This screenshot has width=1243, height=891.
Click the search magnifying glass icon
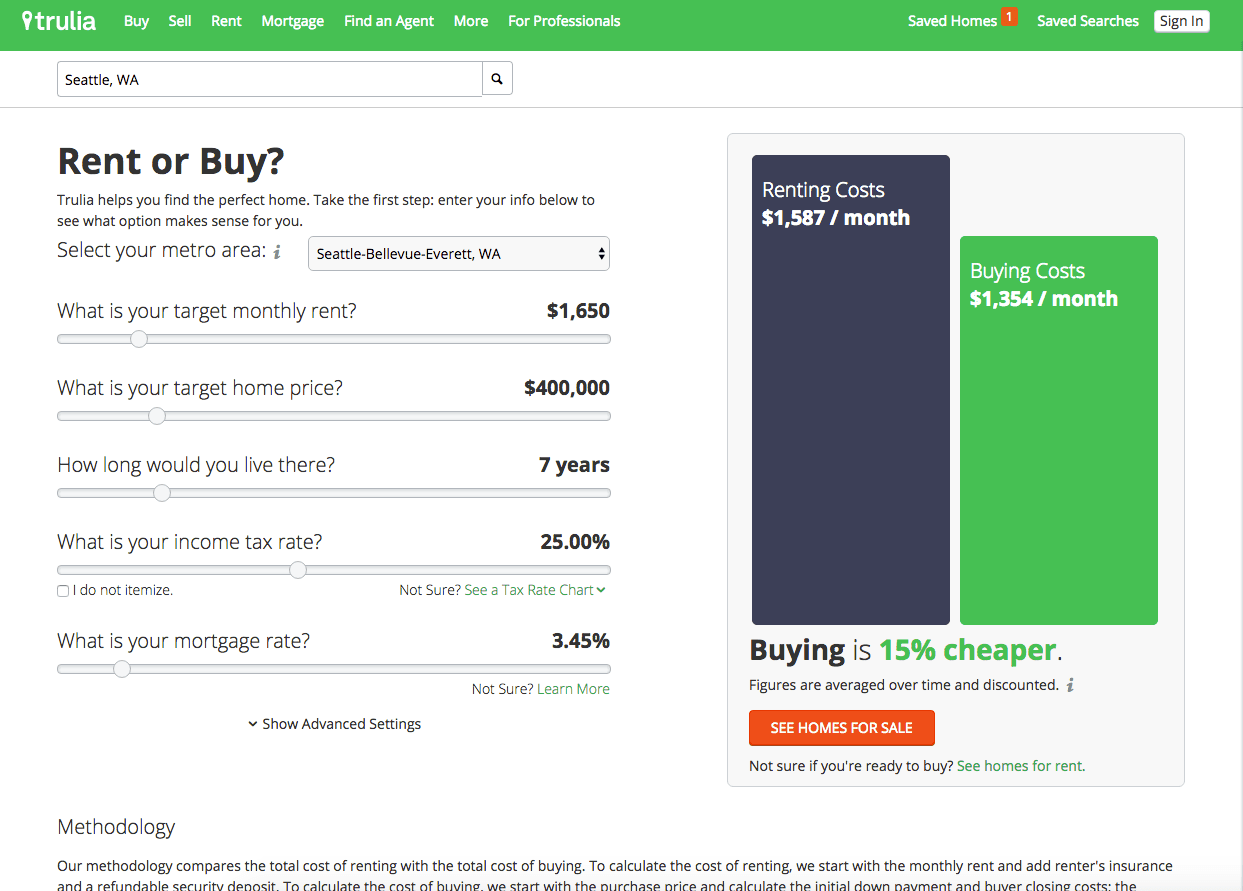coord(497,78)
